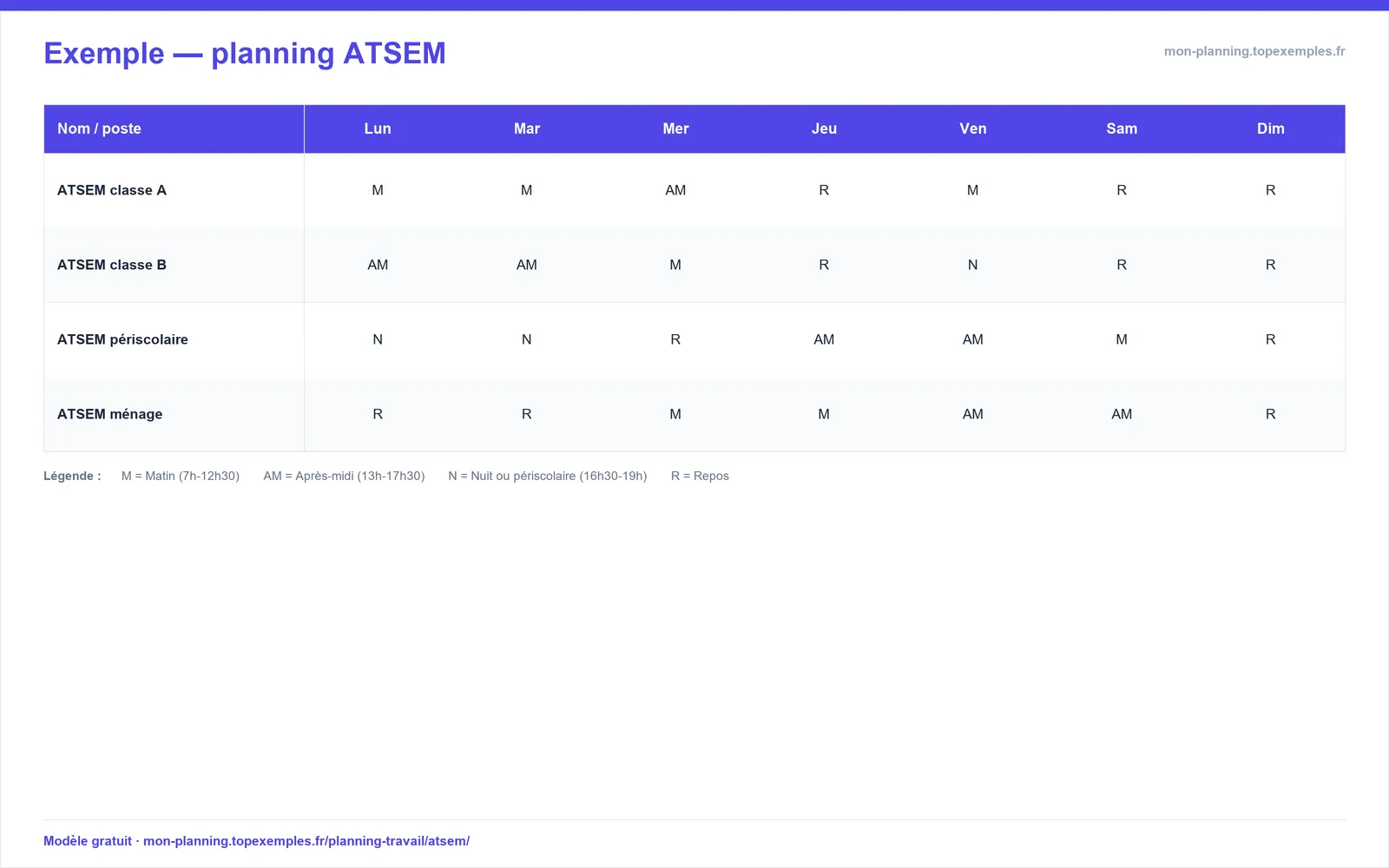Click the 'ATSEM ménage' row label

pos(109,414)
